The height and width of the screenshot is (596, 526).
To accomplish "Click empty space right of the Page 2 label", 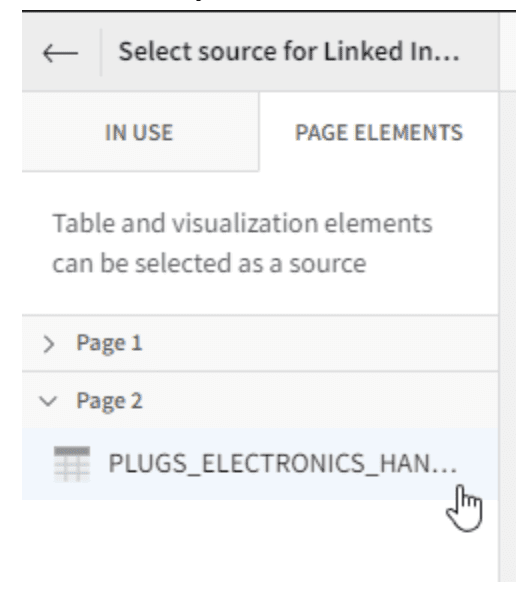I will point(319,401).
